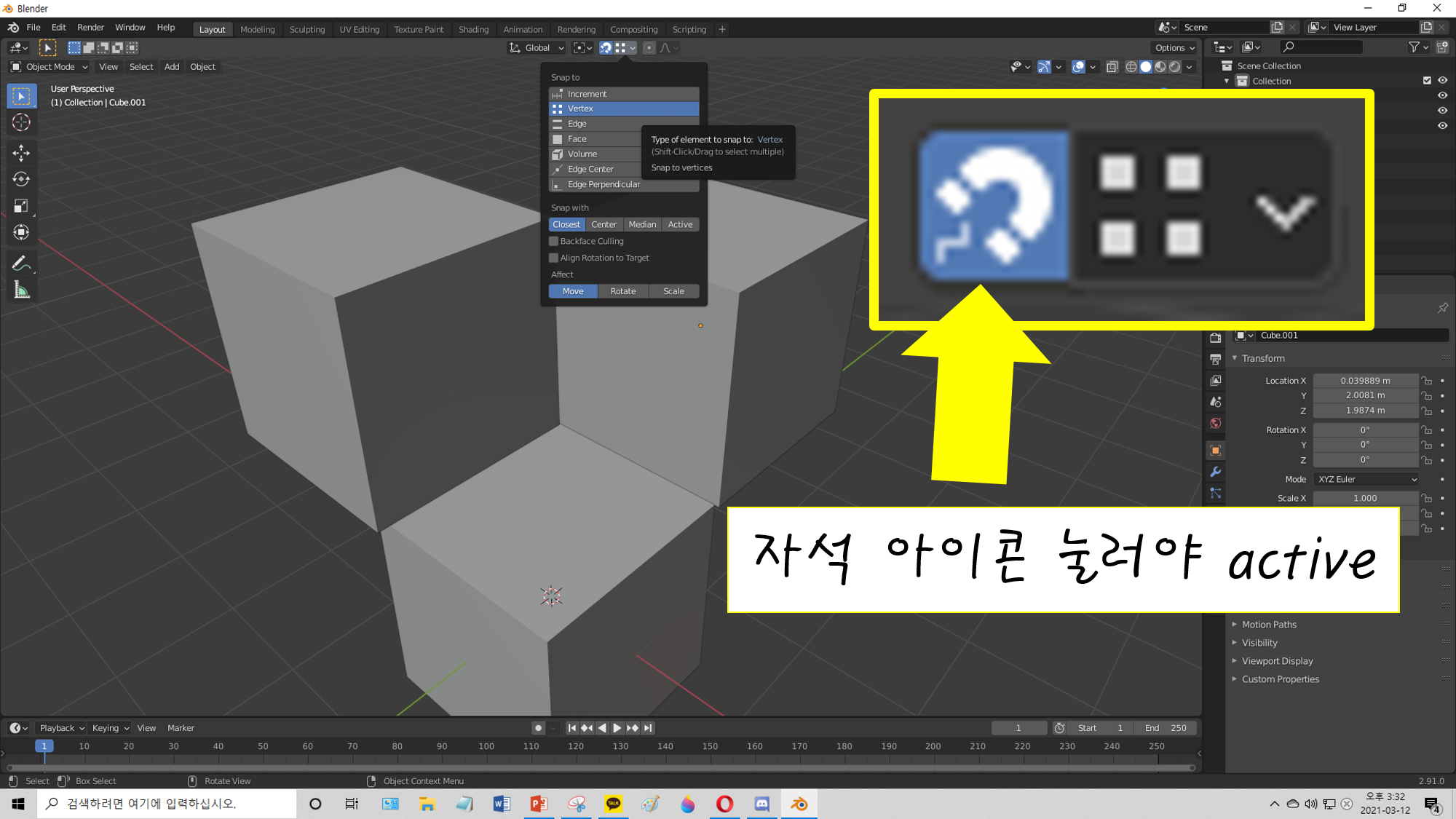Viewport: 1456px width, 819px height.
Task: Select the Move tool in toolbar
Action: 21,152
